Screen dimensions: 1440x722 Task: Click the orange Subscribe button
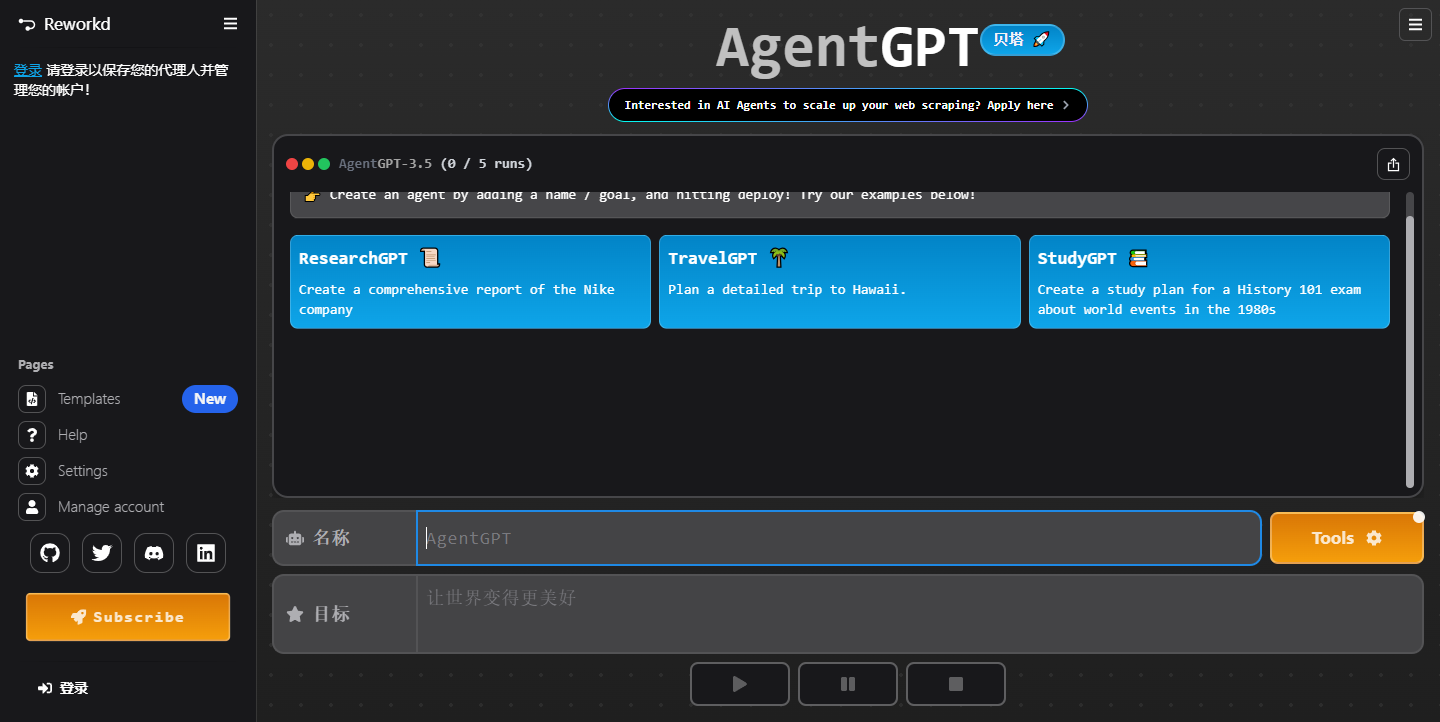(128, 617)
